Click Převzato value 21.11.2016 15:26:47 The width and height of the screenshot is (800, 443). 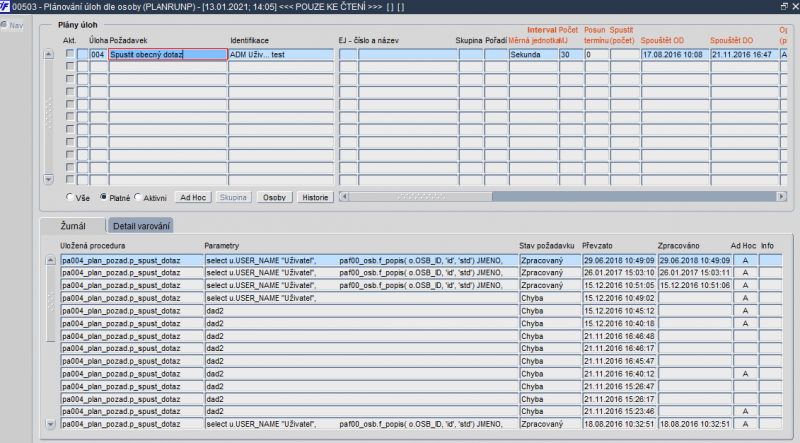pos(619,386)
